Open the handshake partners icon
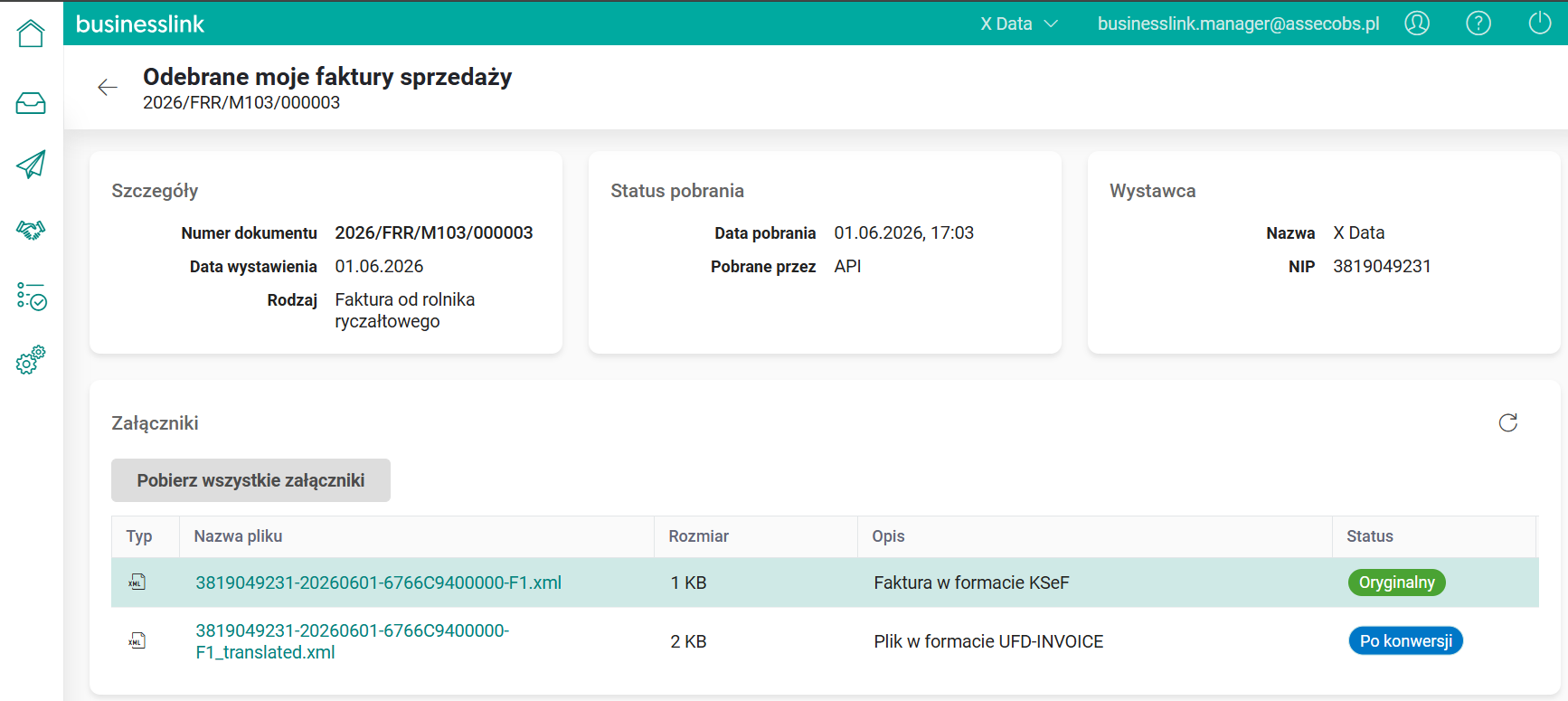1568x701 pixels. pos(31,230)
